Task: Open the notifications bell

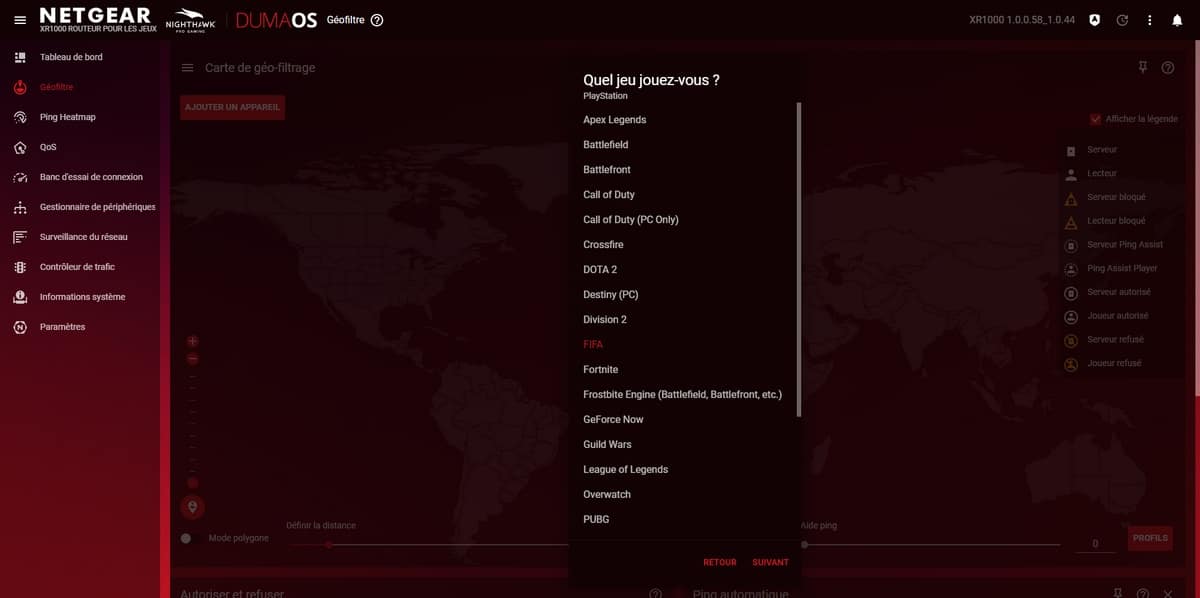Action: (1177, 20)
